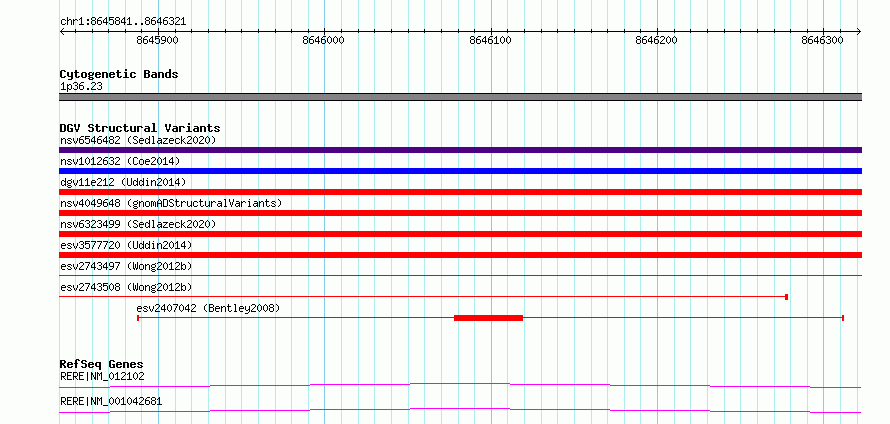Viewport: 890px width, 424px height.
Task: Select the red nsv4049648 variant bar
Action: [x=460, y=213]
